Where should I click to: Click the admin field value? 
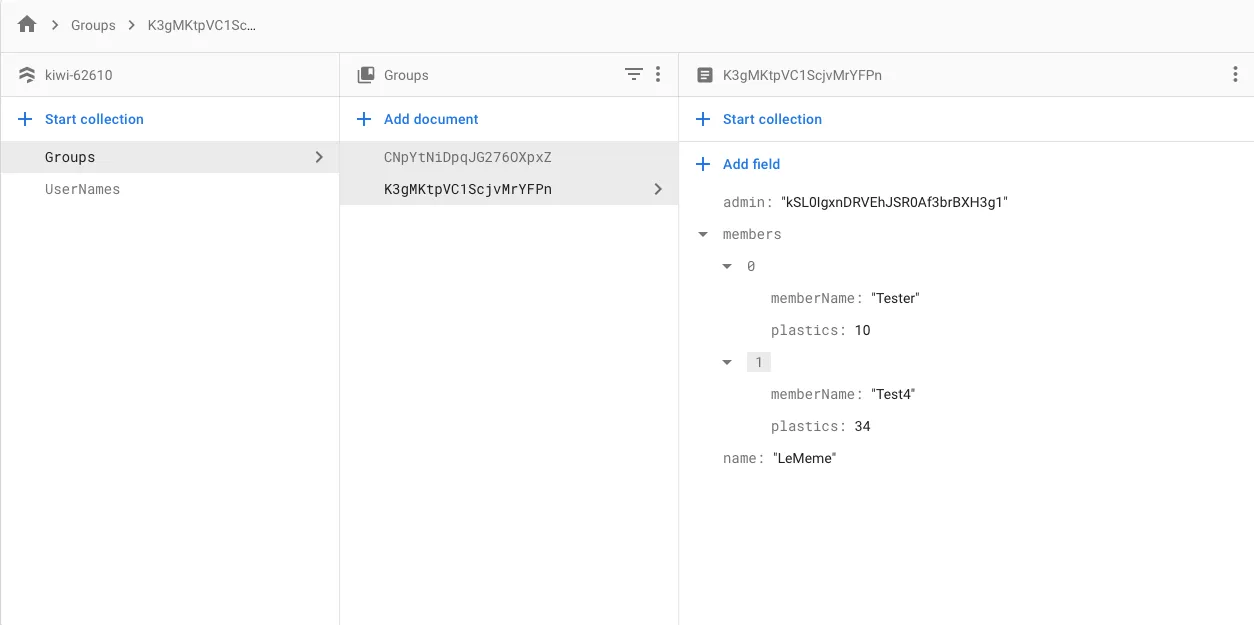pos(894,203)
